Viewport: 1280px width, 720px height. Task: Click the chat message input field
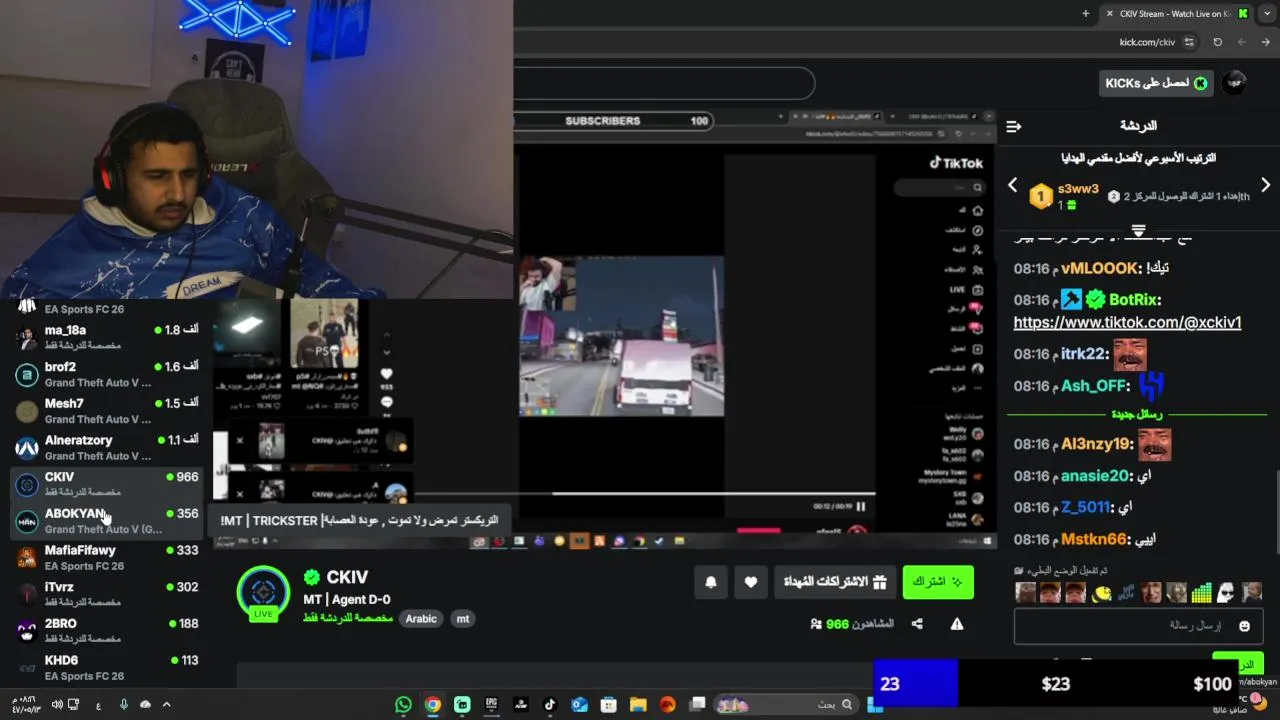click(x=1137, y=626)
